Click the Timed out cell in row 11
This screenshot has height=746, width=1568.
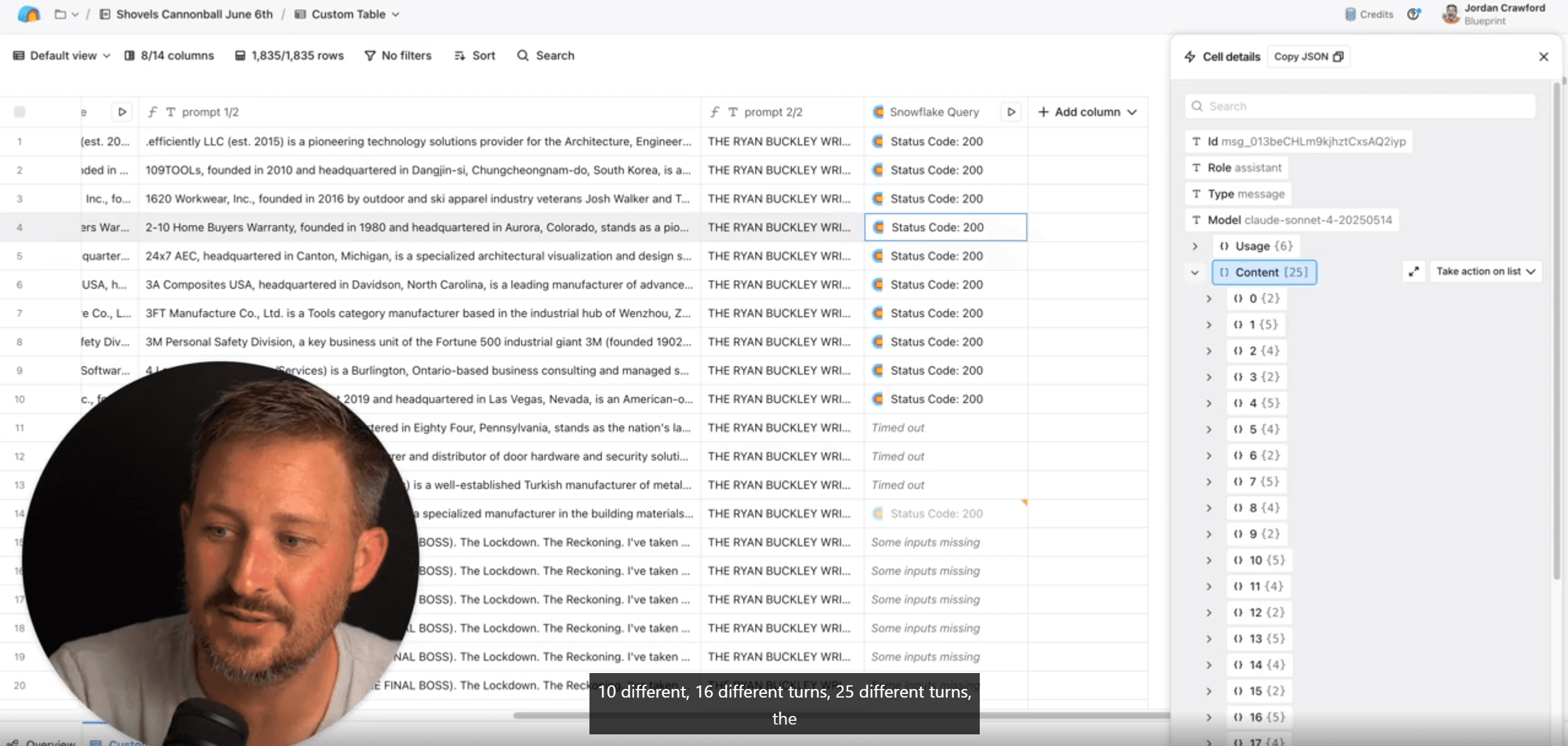point(945,428)
